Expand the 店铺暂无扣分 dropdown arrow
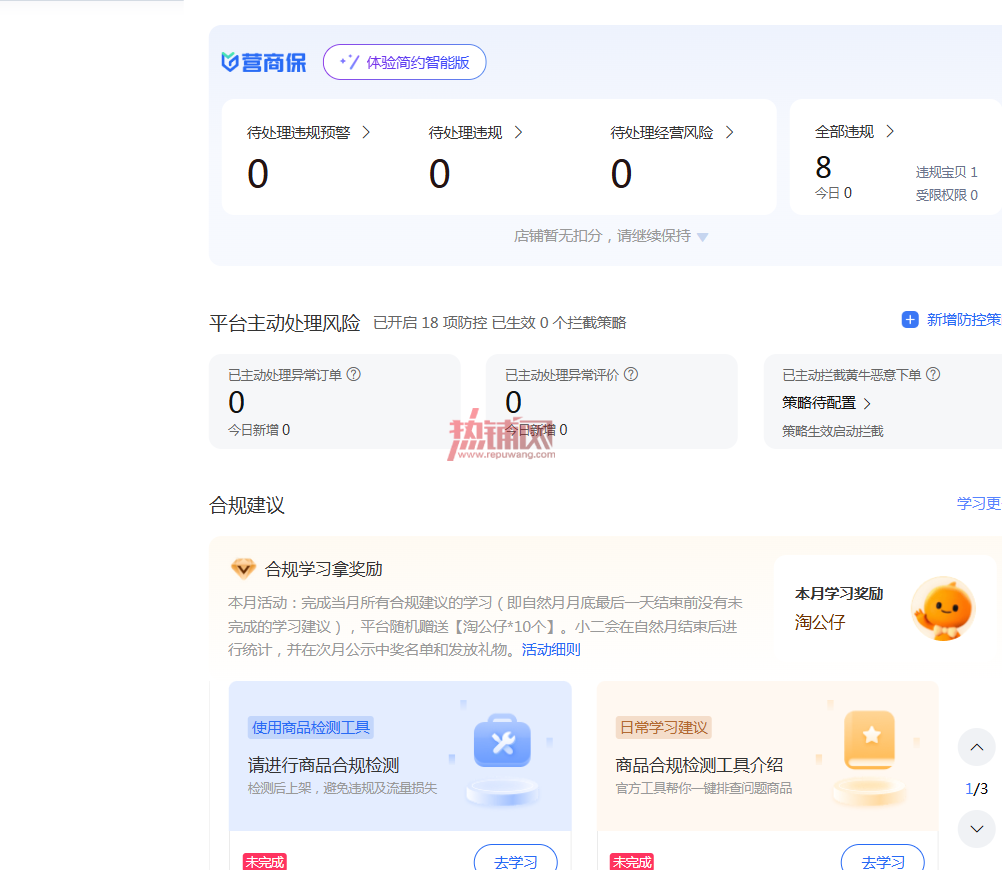 703,237
